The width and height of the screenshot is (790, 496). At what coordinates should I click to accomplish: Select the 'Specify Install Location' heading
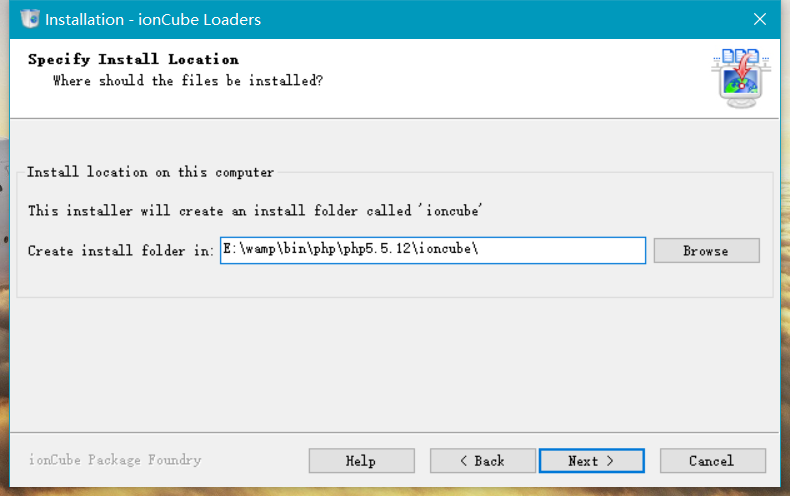[x=134, y=59]
